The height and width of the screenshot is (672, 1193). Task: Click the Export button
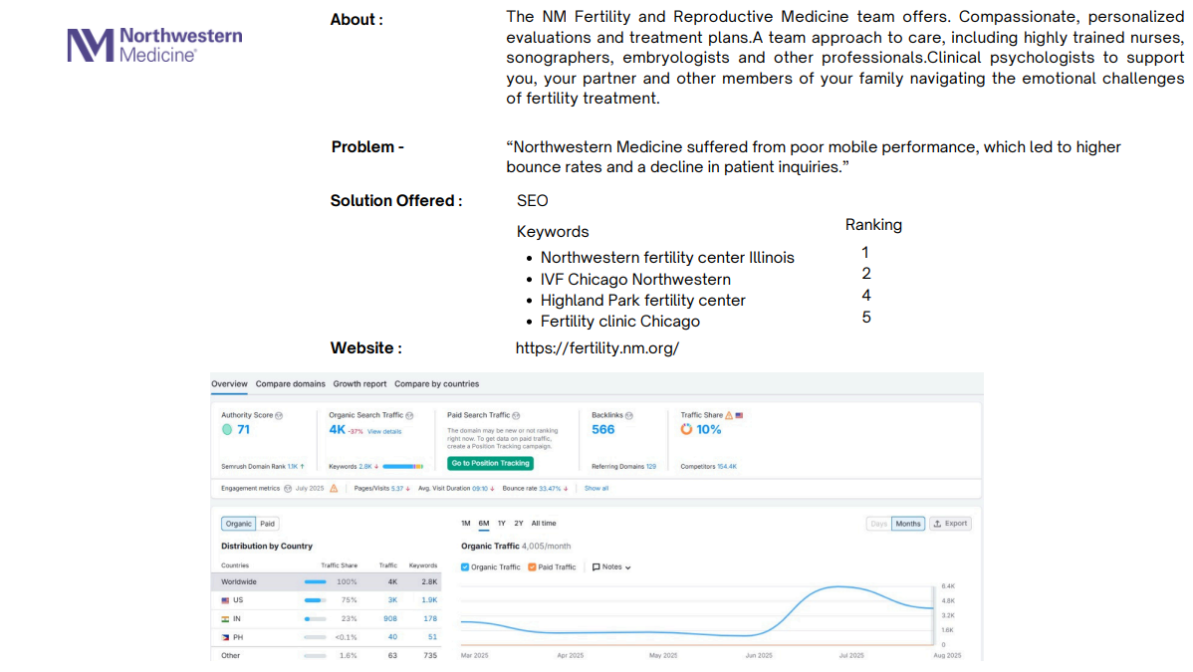point(950,524)
